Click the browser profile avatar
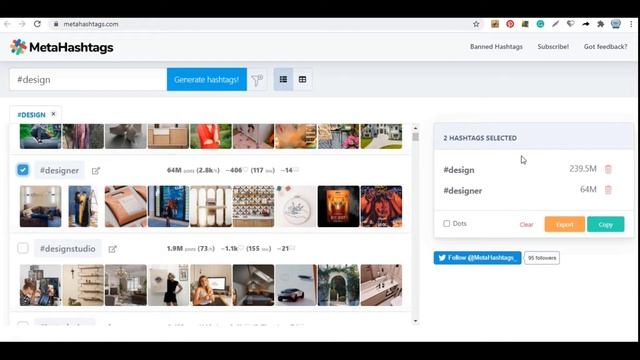 [616, 24]
